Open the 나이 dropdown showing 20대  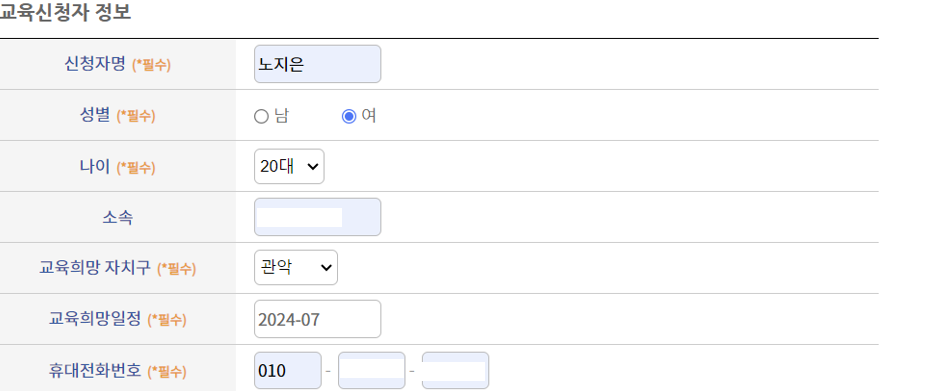point(289,166)
